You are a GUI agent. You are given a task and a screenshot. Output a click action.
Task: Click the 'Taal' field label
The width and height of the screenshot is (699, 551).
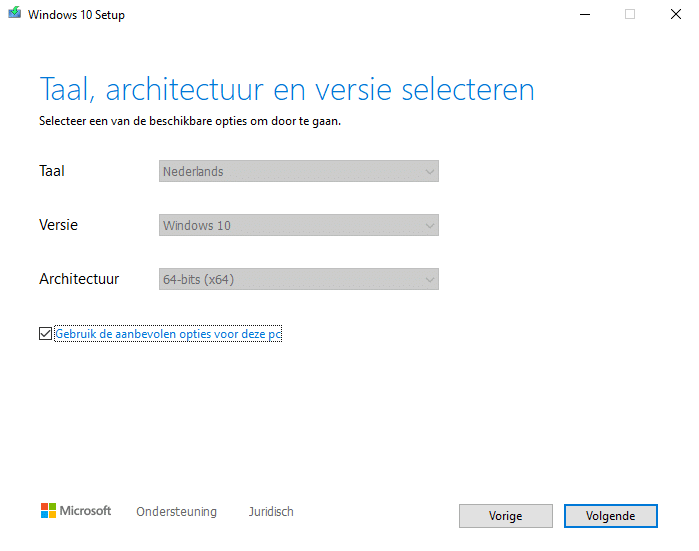point(52,171)
